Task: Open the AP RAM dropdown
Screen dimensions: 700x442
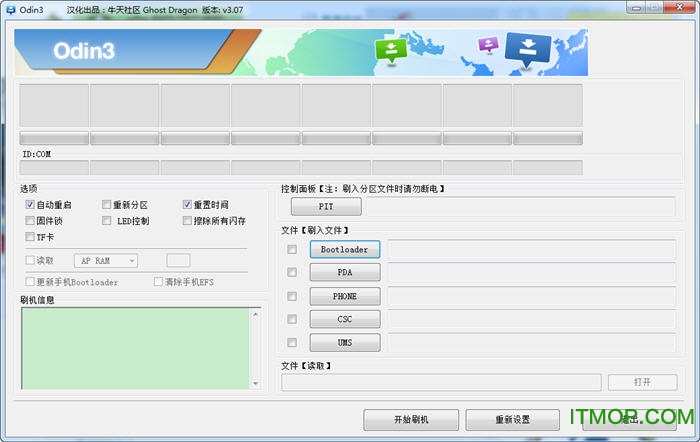Action: [x=106, y=261]
